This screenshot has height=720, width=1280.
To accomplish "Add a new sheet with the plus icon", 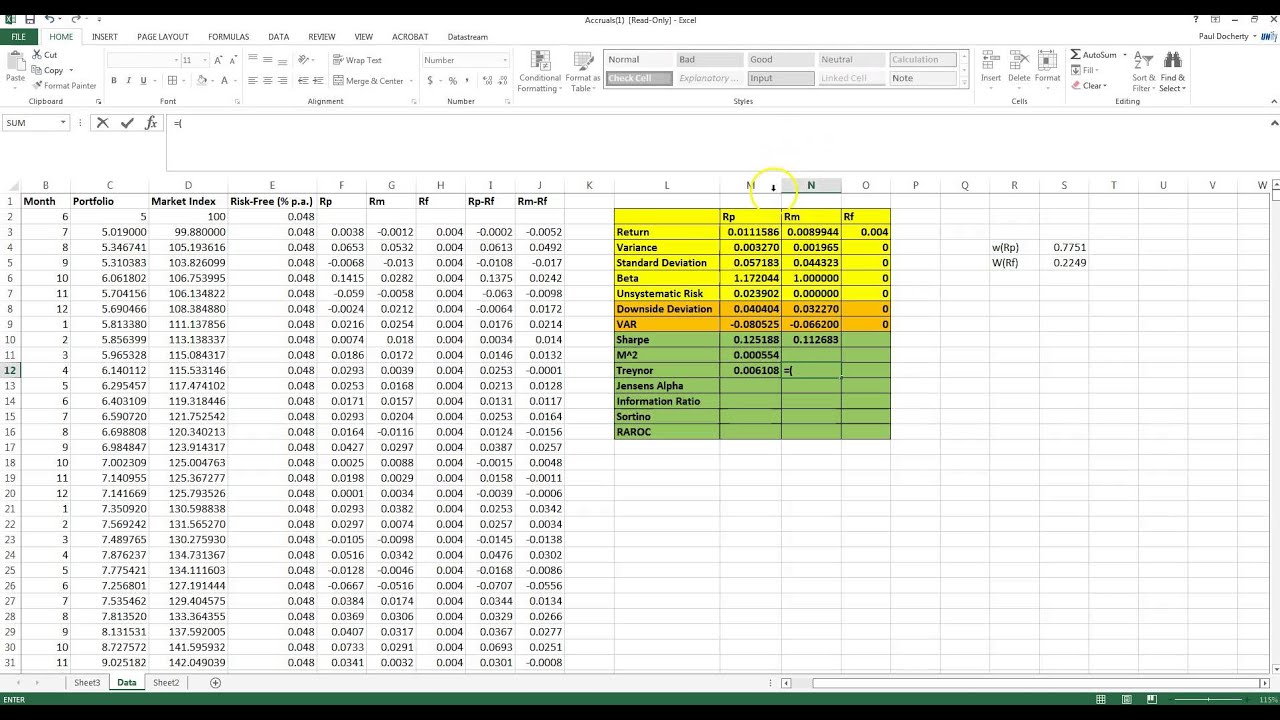I will [x=215, y=683].
